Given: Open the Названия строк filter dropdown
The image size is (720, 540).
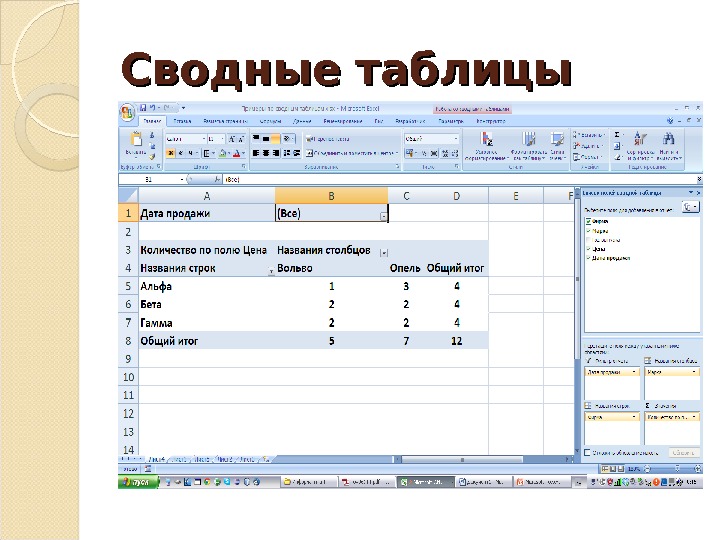Looking at the screenshot, I should click(x=271, y=271).
